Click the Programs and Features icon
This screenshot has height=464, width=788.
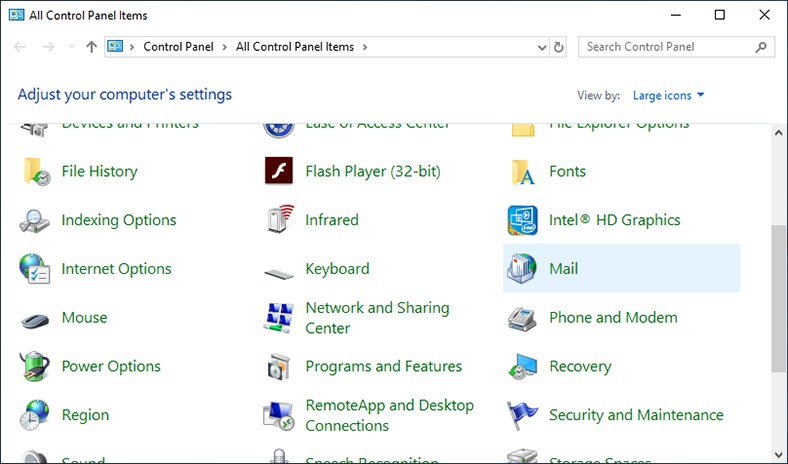point(279,367)
